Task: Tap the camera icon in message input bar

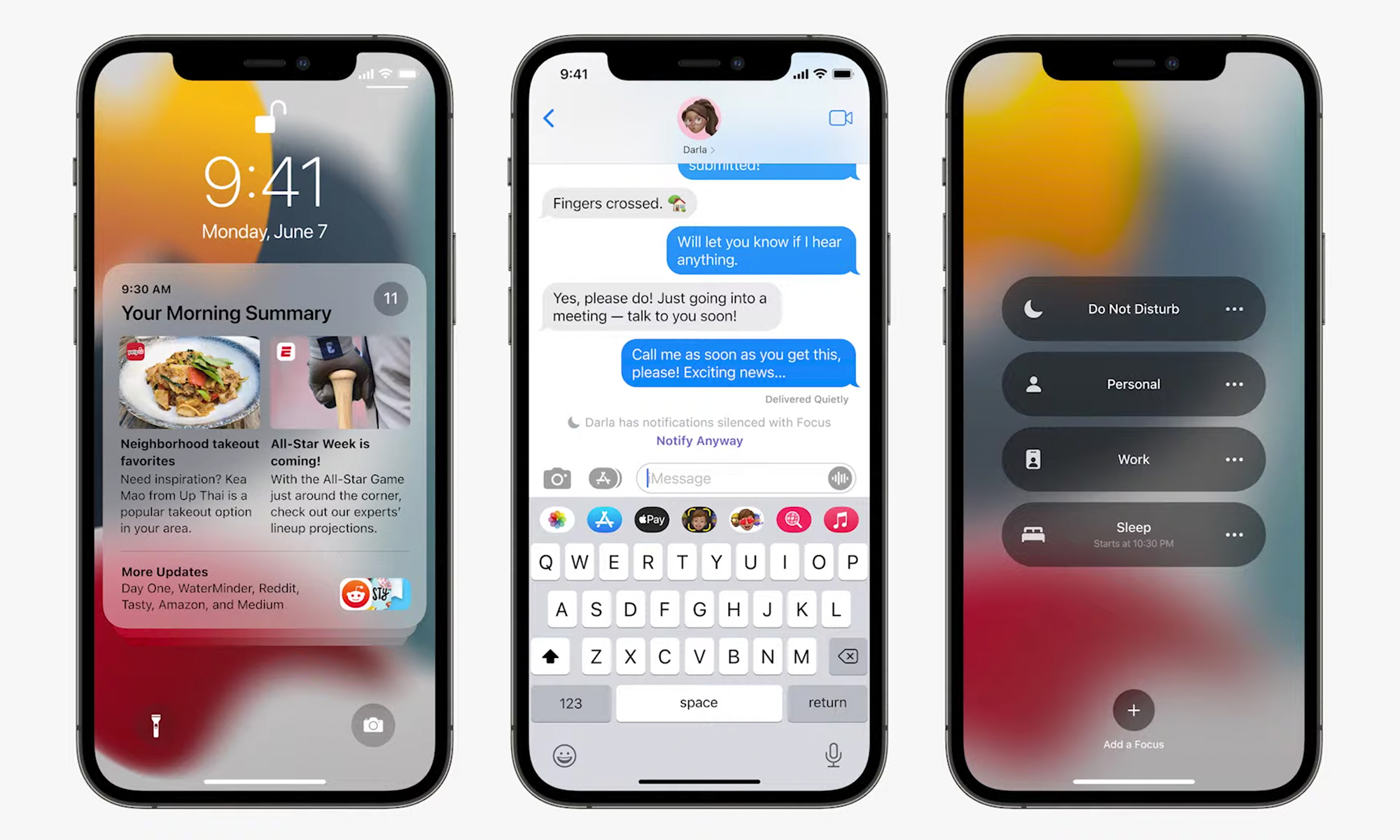Action: [558, 478]
